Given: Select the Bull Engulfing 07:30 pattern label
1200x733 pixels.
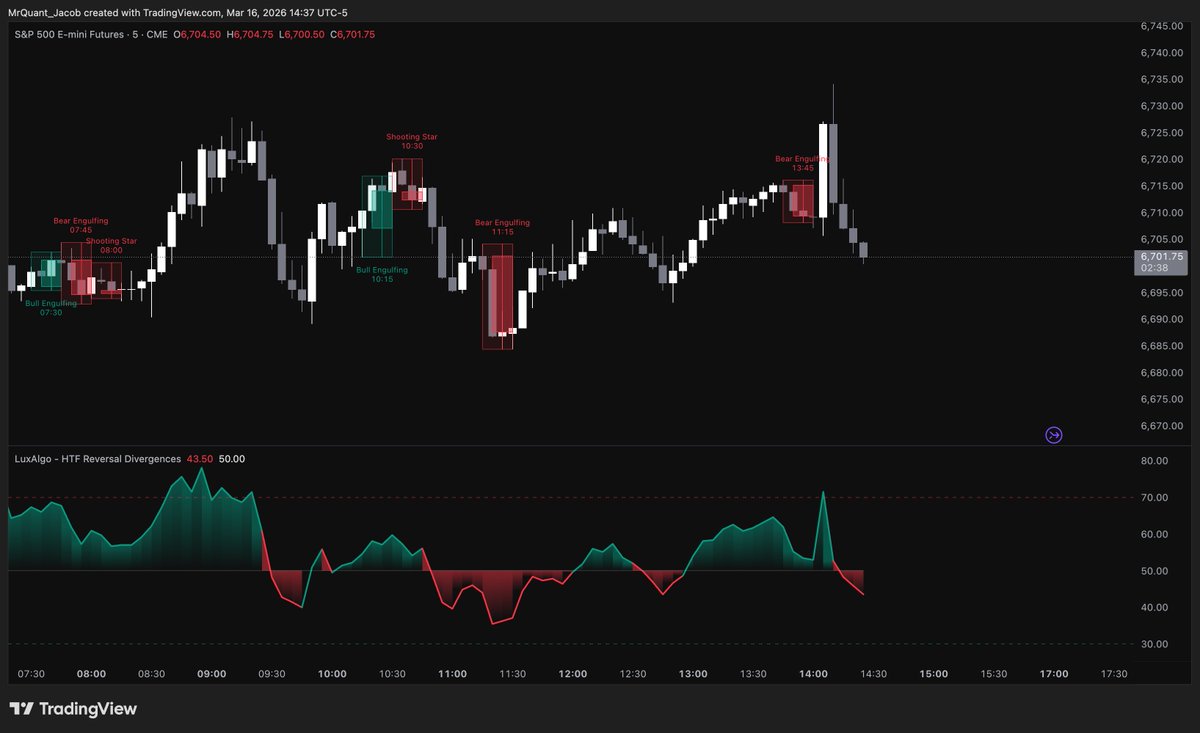Looking at the screenshot, I should [51, 307].
